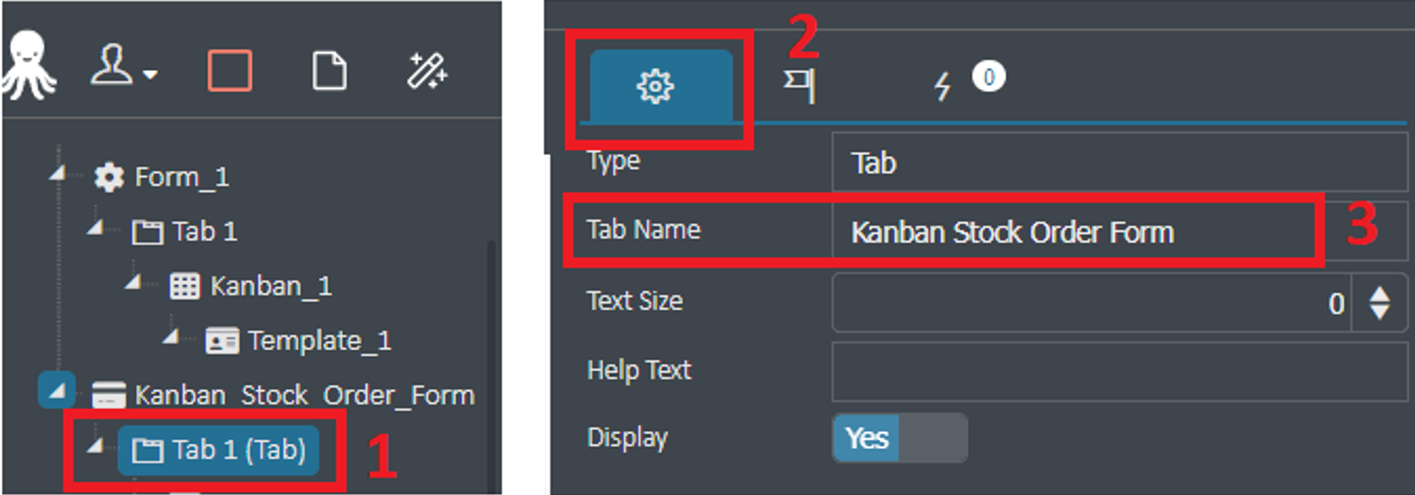Toggle the Display switch set to Yes
Viewport: 1415px width, 495px height.
[900, 438]
